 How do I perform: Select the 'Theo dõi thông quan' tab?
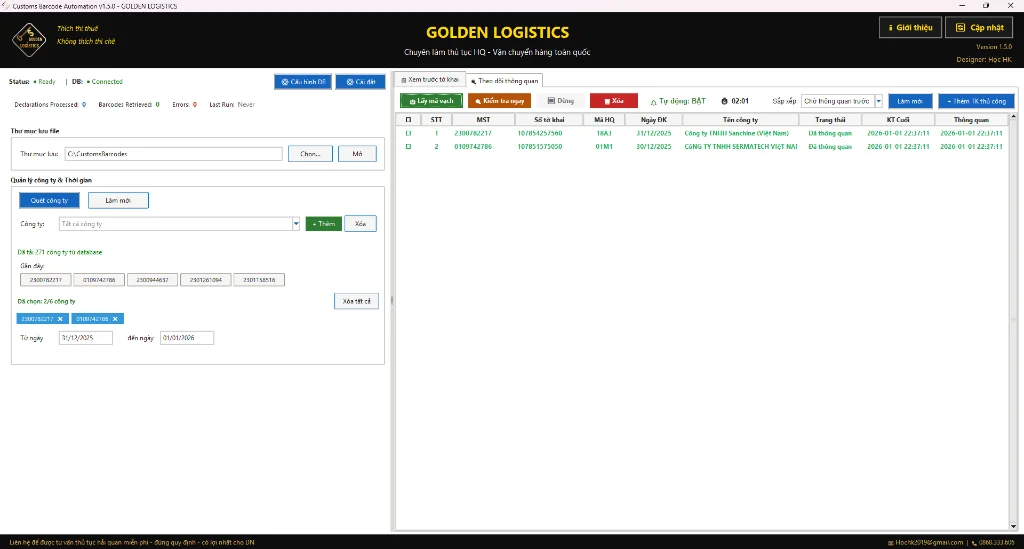coord(505,80)
